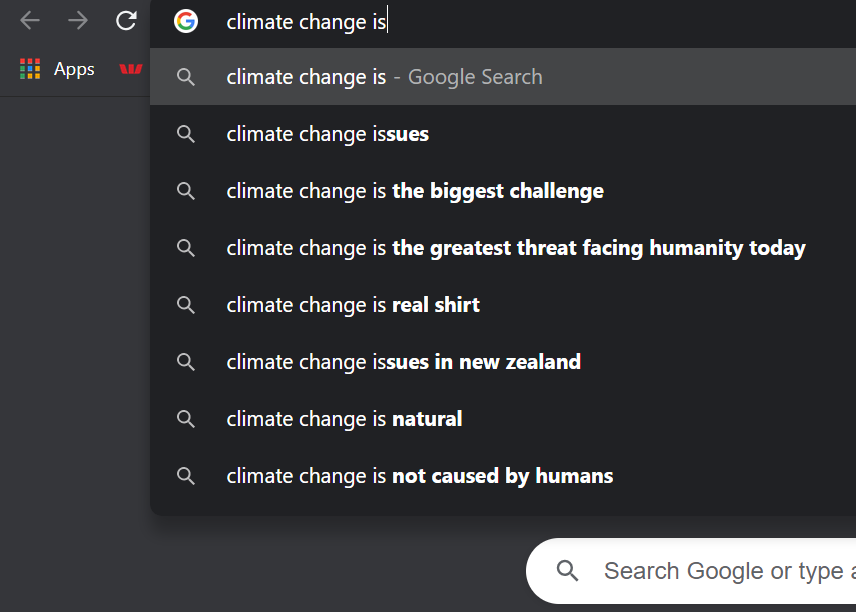The image size is (856, 612).
Task: Click the magnifier icon in the Google search box
Action: [x=567, y=571]
